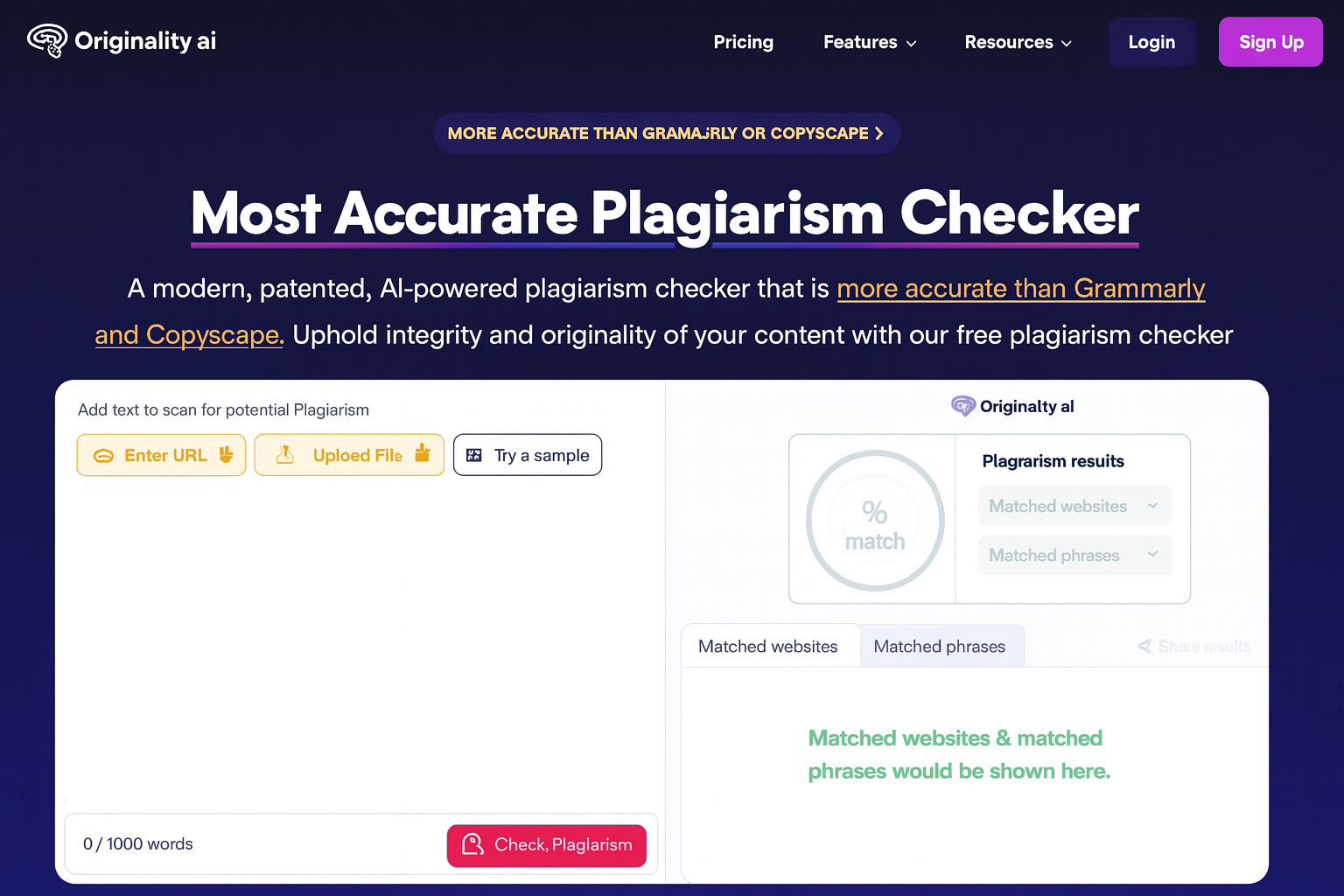Click the Originality ai brain logo icon
1344x896 pixels.
click(47, 40)
